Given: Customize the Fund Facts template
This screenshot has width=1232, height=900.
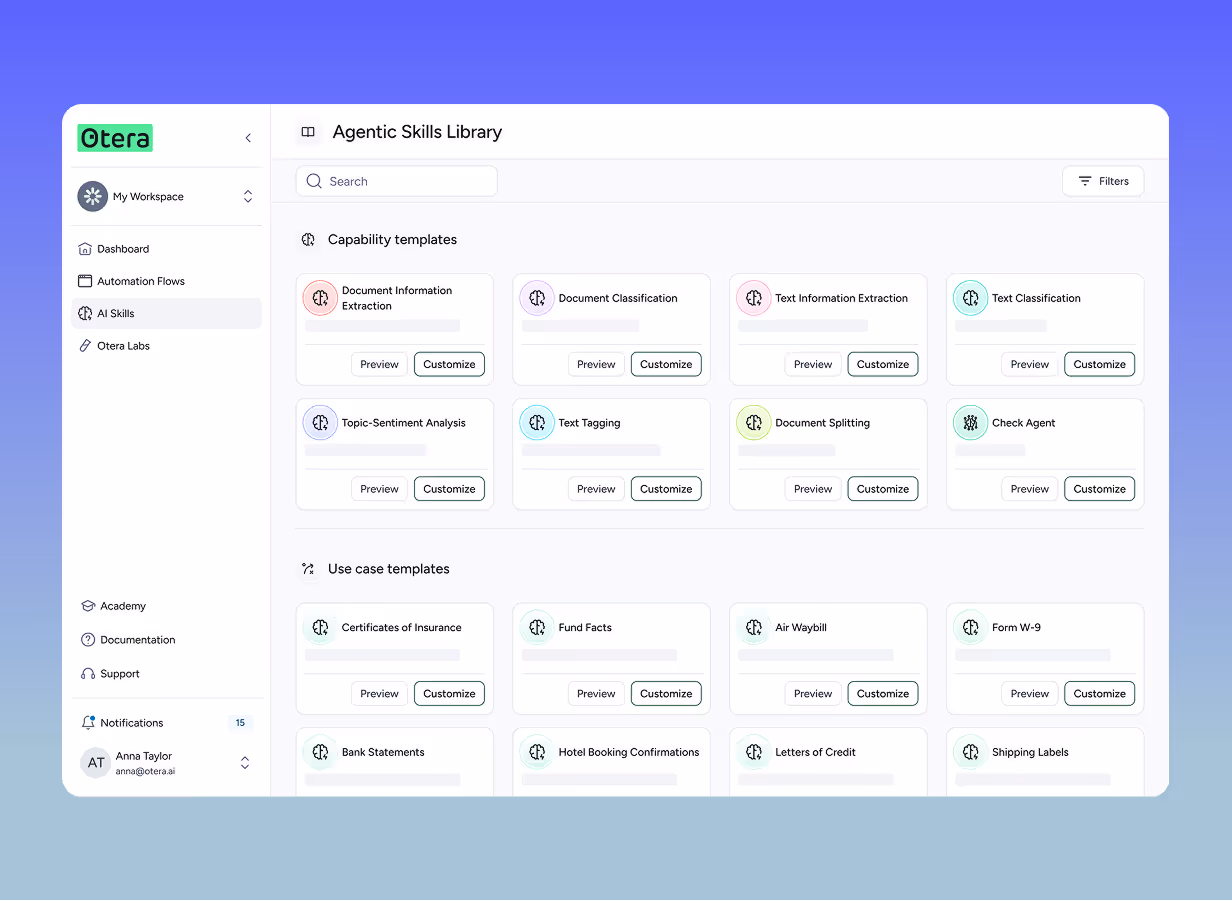Looking at the screenshot, I should (x=666, y=693).
